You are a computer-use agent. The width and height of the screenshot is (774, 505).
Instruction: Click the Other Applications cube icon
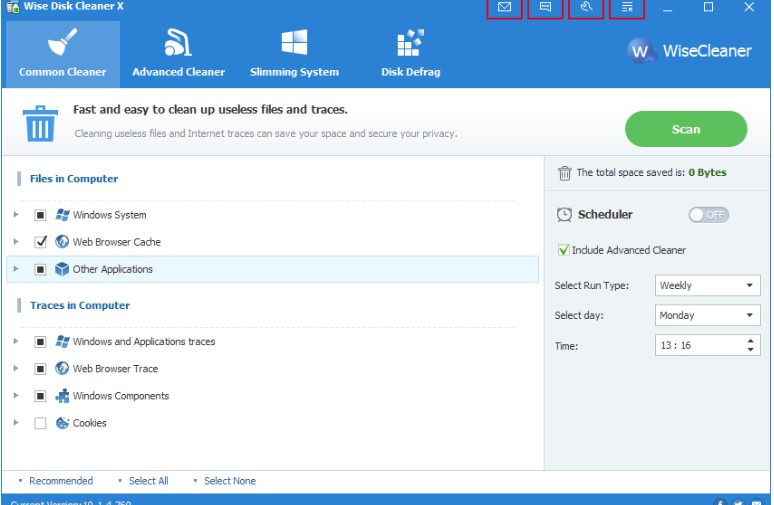62,269
